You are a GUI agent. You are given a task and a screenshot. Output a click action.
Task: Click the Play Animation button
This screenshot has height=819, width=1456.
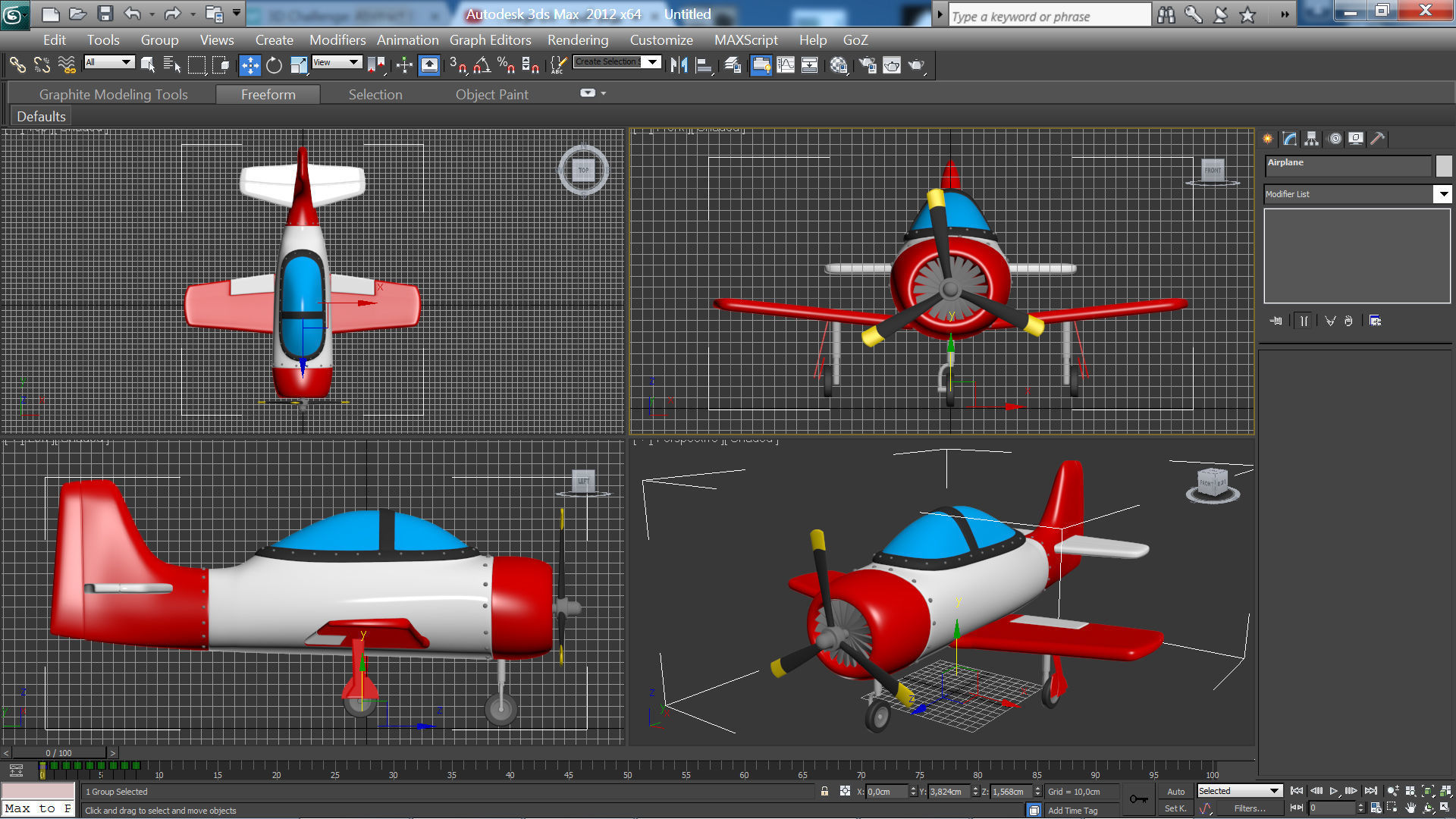tap(1334, 791)
